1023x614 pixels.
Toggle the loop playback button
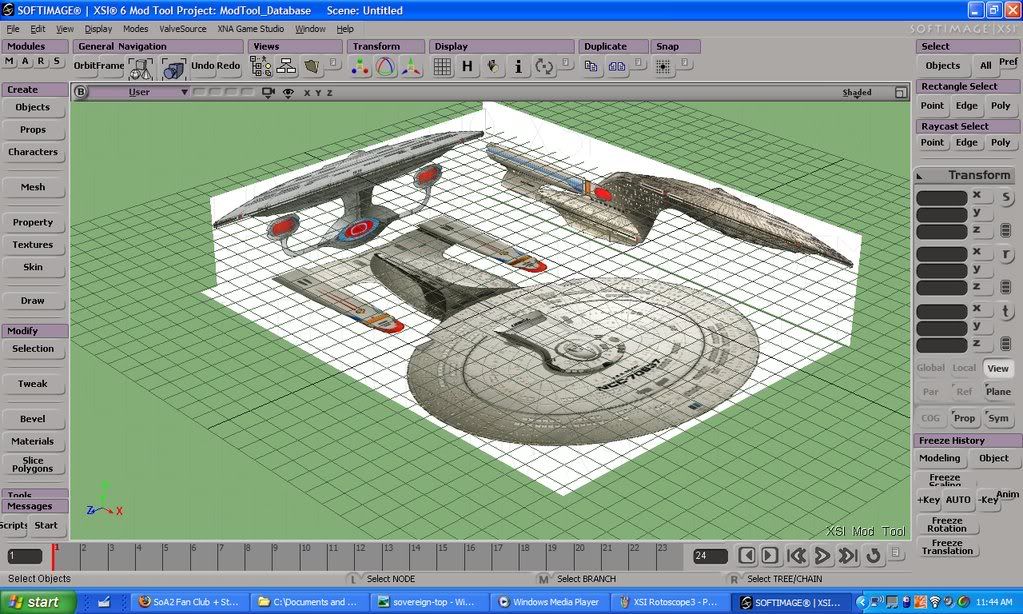coord(873,555)
